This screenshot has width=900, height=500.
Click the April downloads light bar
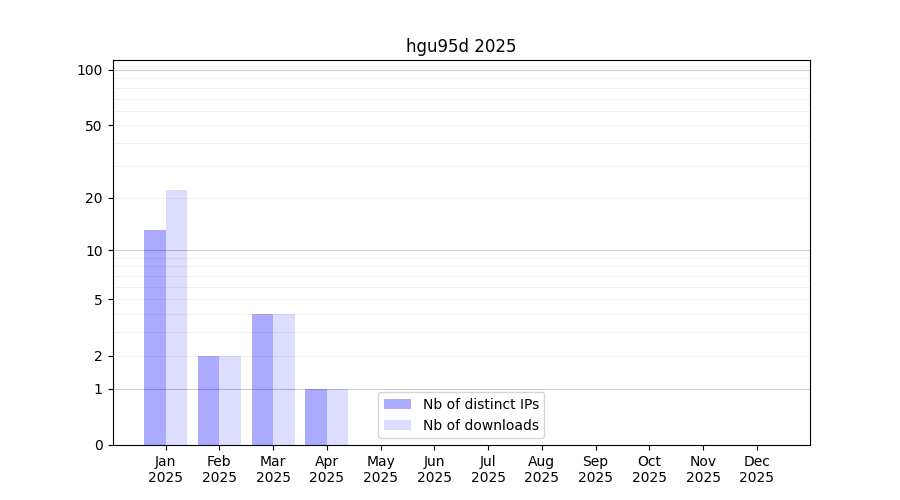point(338,417)
